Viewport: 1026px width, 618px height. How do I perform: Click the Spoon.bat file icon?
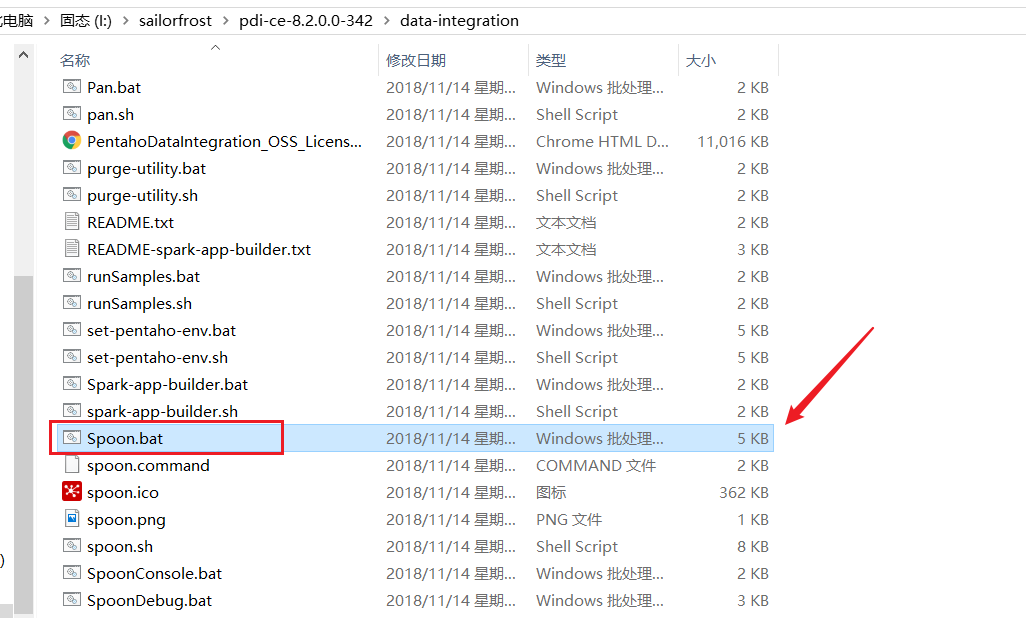[x=71, y=437]
